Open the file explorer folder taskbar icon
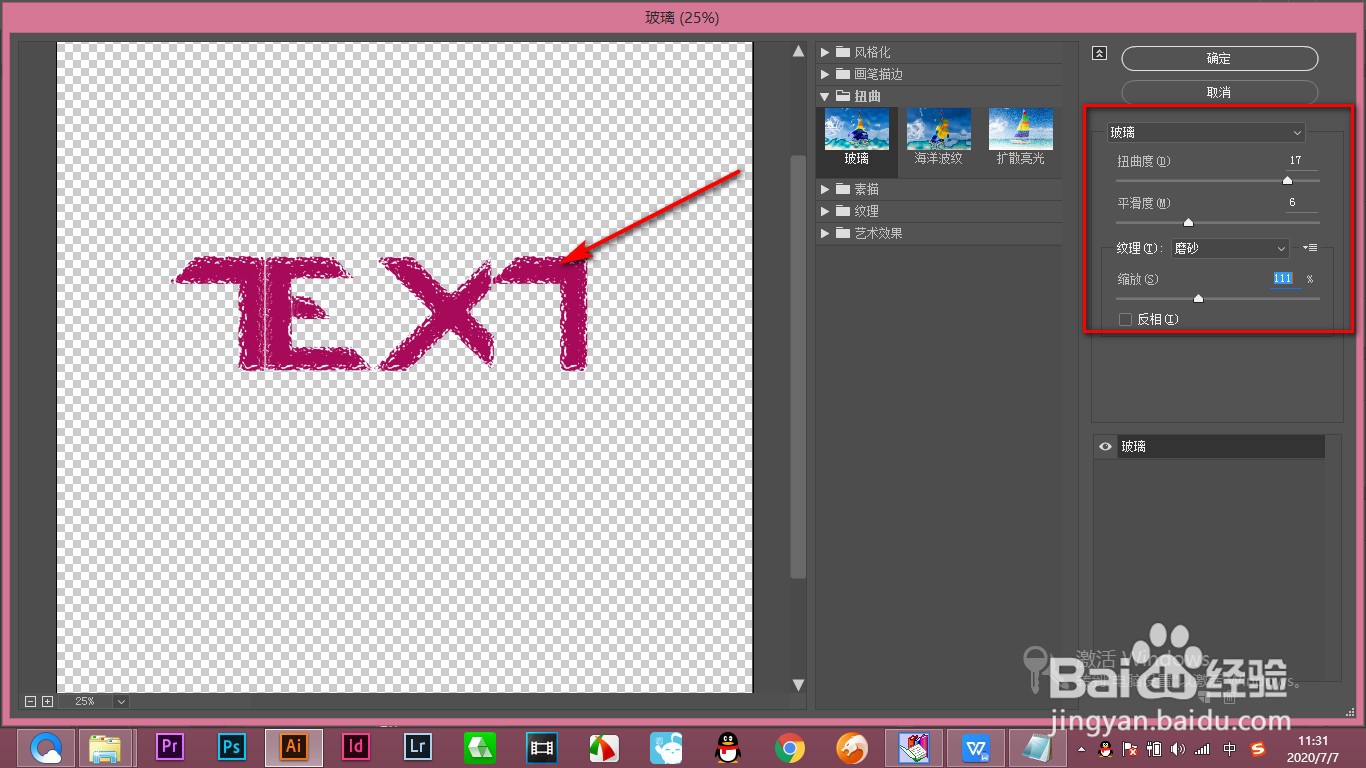Image resolution: width=1366 pixels, height=768 pixels. coord(106,747)
